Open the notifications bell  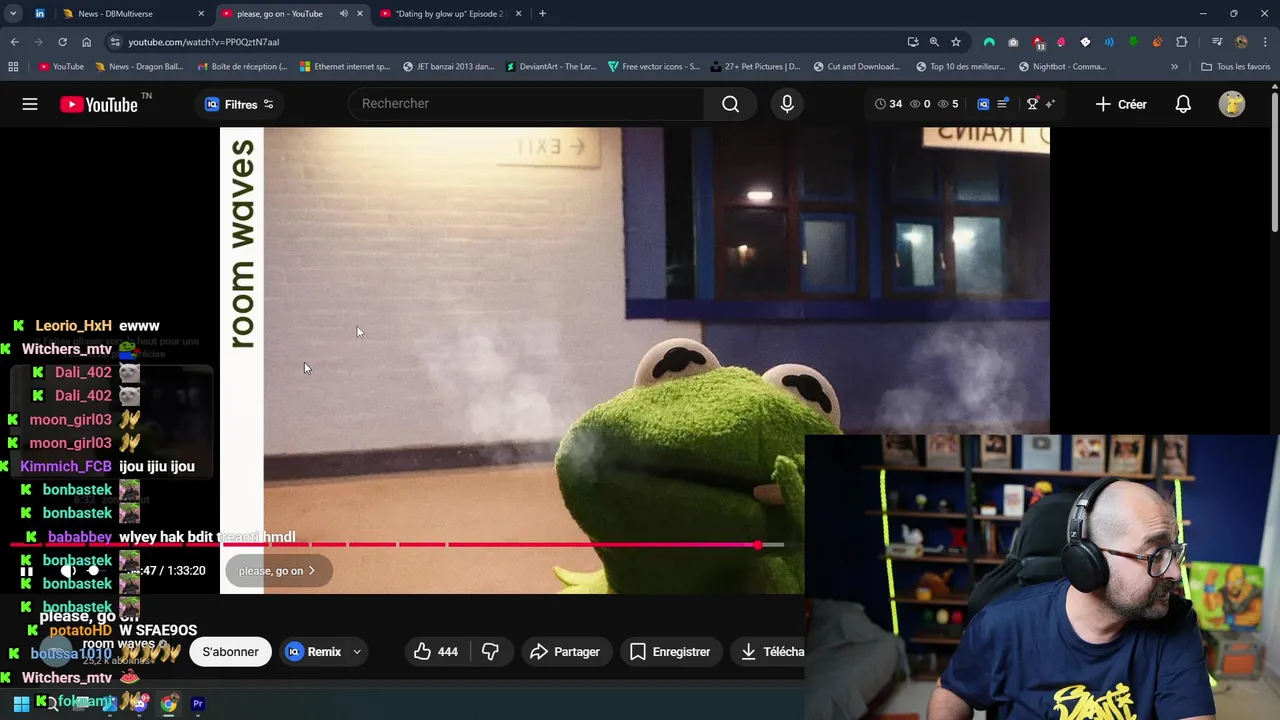(1183, 104)
